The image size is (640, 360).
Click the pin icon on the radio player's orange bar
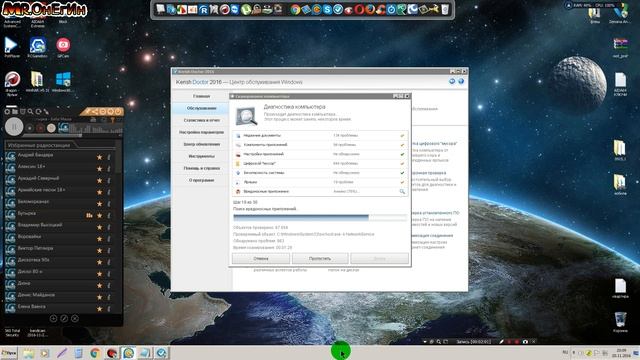[x=87, y=111]
